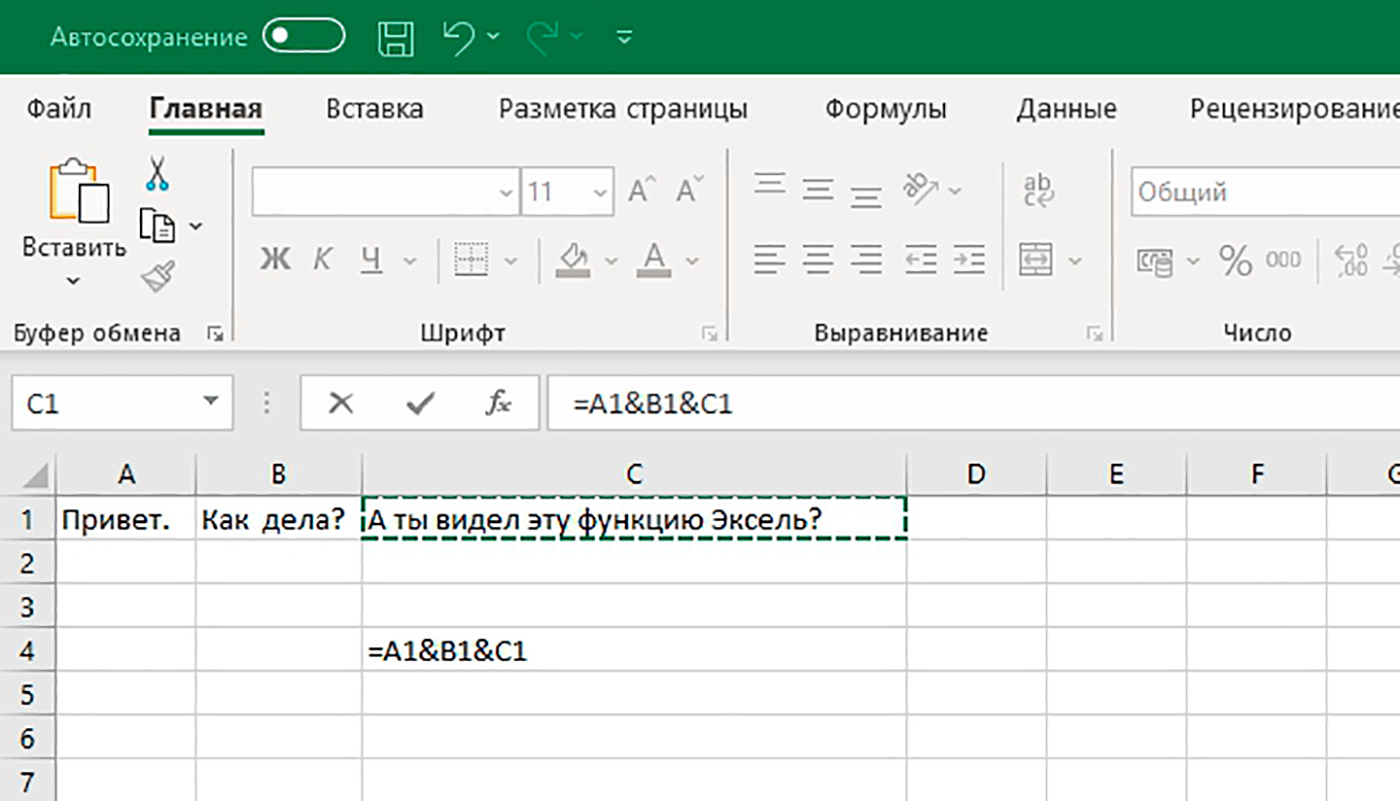
Task: Apply font color with underlined A
Action: (x=654, y=258)
